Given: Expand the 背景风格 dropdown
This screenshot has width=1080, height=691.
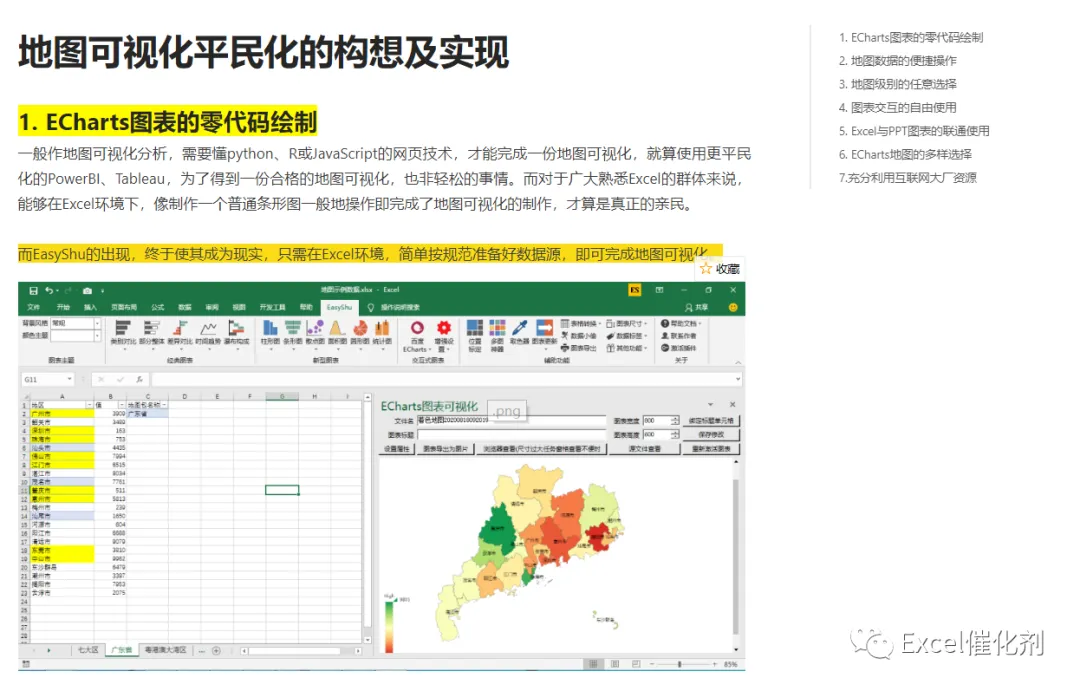Looking at the screenshot, I should (x=97, y=323).
